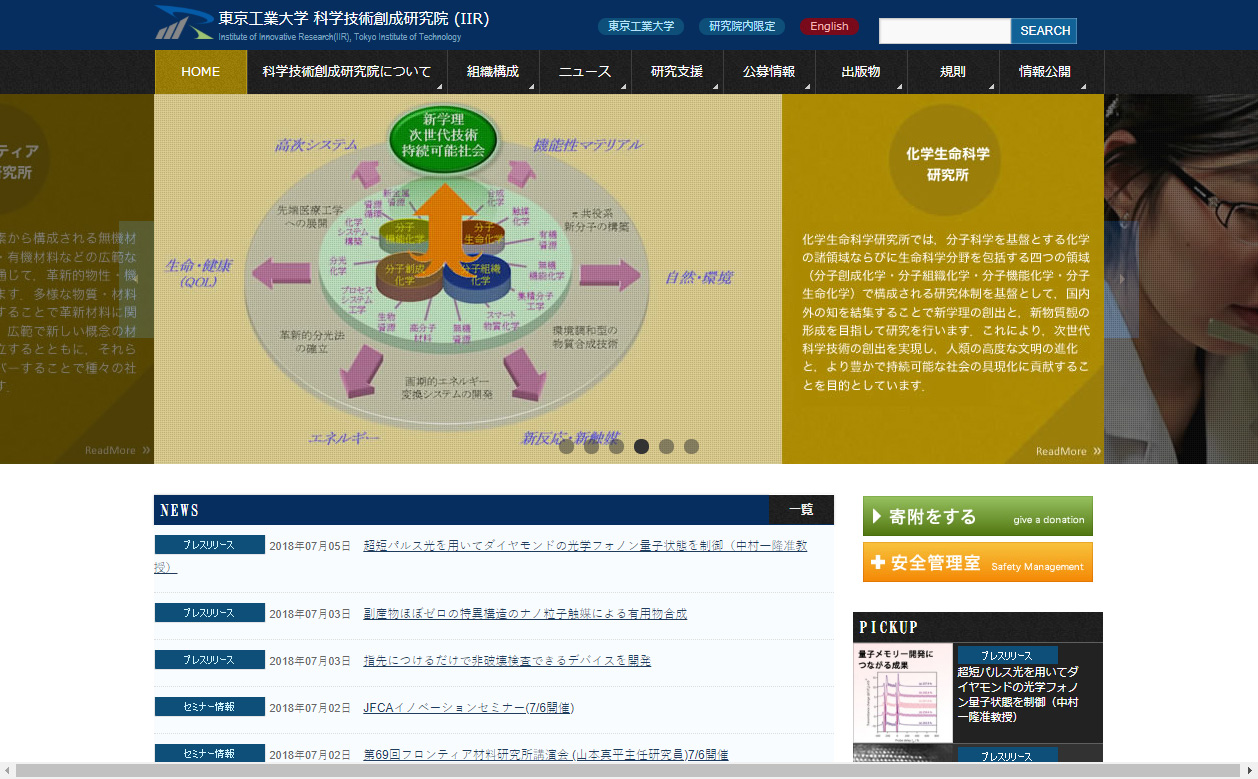Screen dimensions: 1258x779
Task: Open PICKUP article 超短パルス光 title link
Action: 1017,695
